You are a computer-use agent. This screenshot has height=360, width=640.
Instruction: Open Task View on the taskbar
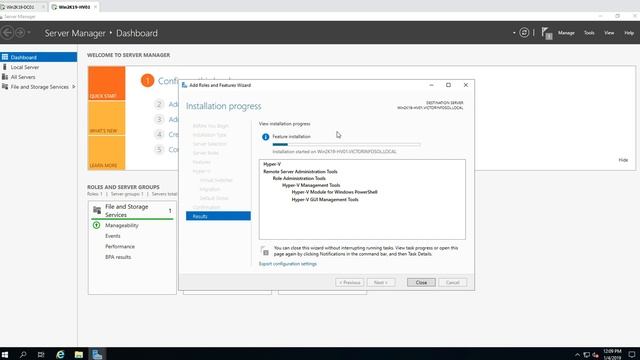click(41, 354)
